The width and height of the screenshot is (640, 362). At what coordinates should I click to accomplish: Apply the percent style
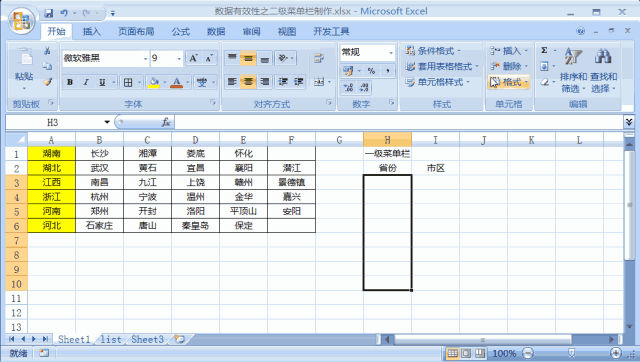click(371, 71)
